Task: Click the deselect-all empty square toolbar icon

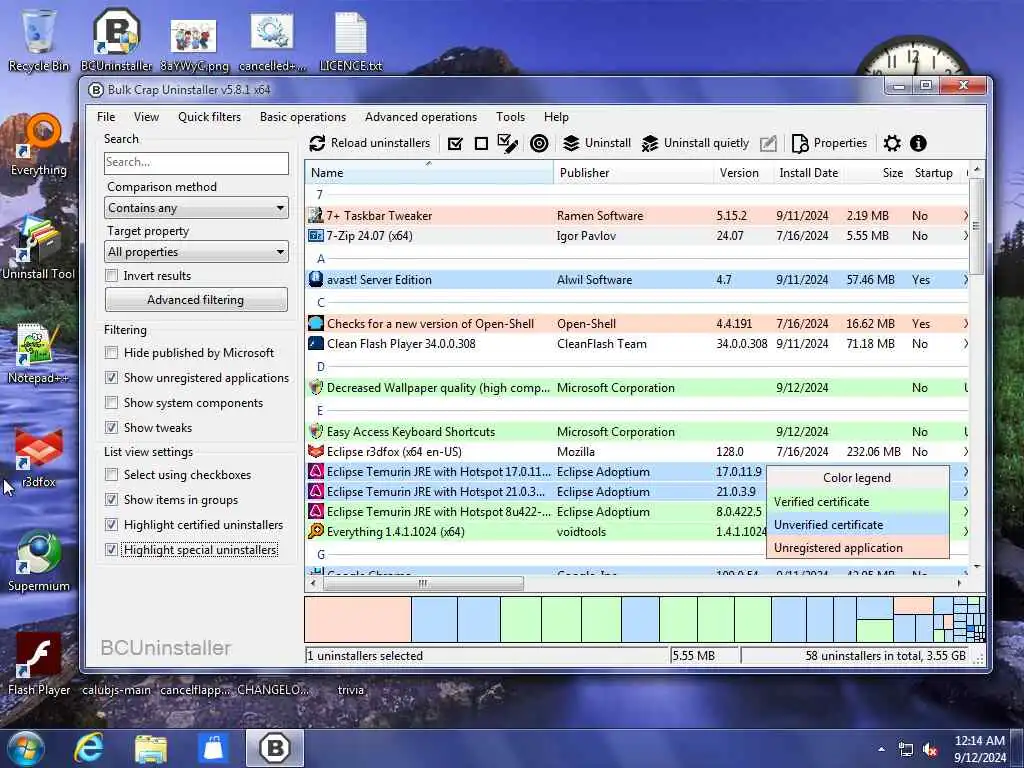Action: (x=481, y=143)
